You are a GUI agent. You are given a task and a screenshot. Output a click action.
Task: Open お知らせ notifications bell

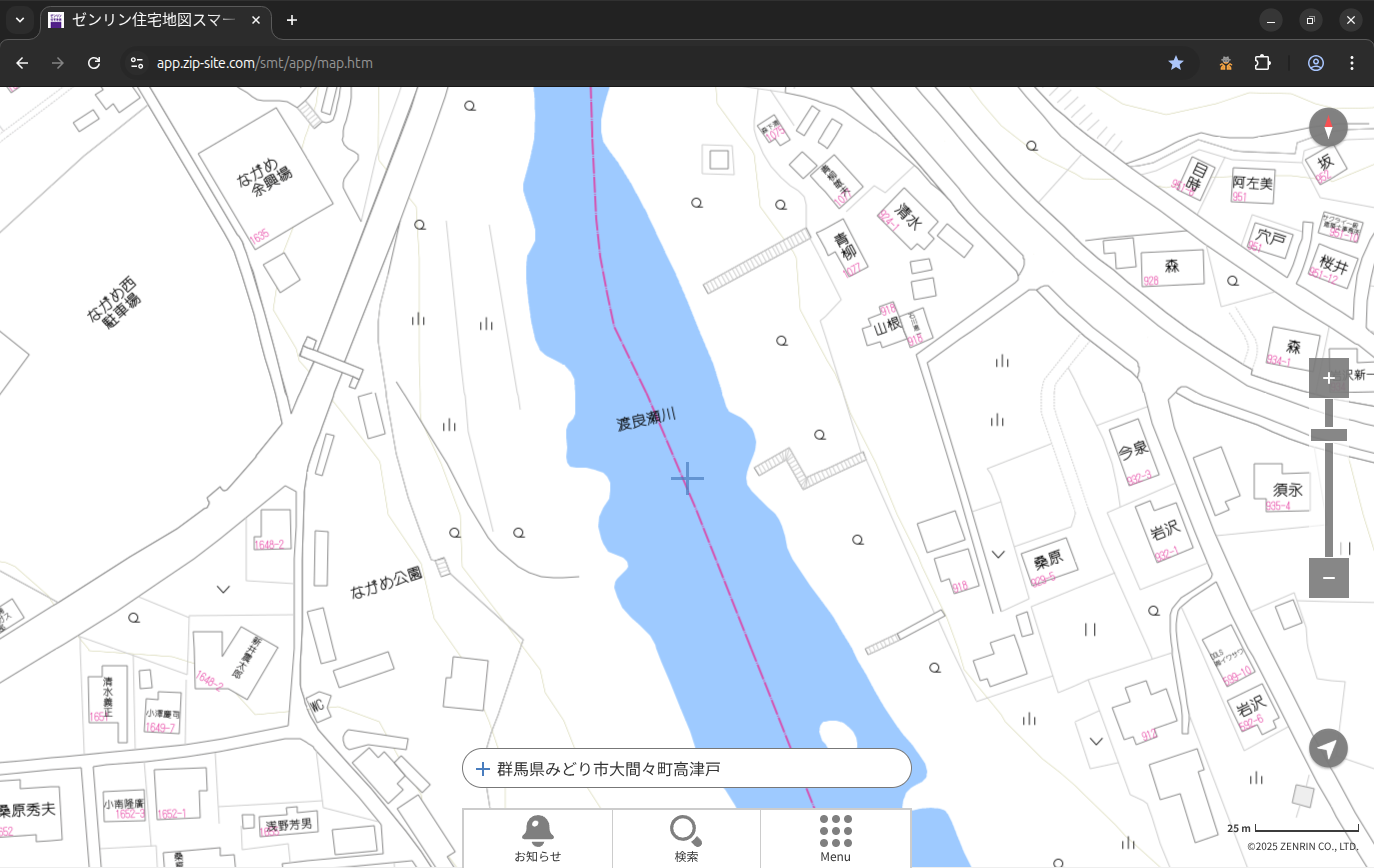[x=538, y=838]
